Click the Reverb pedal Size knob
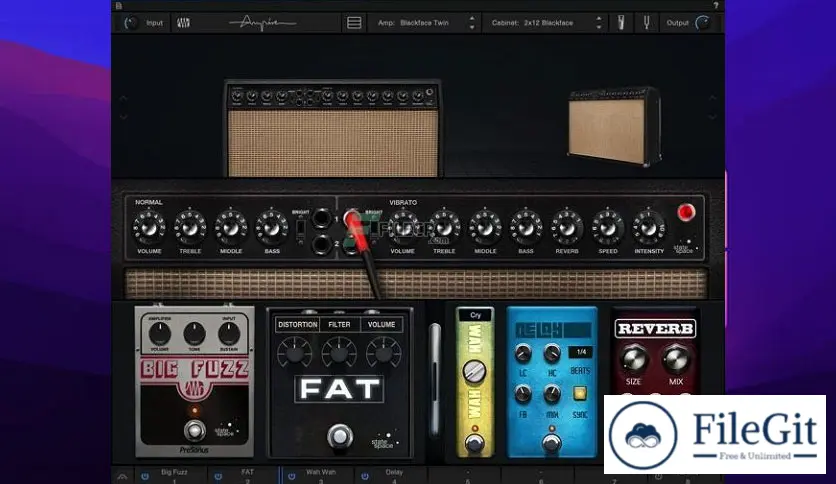This screenshot has height=484, width=836. (x=633, y=359)
